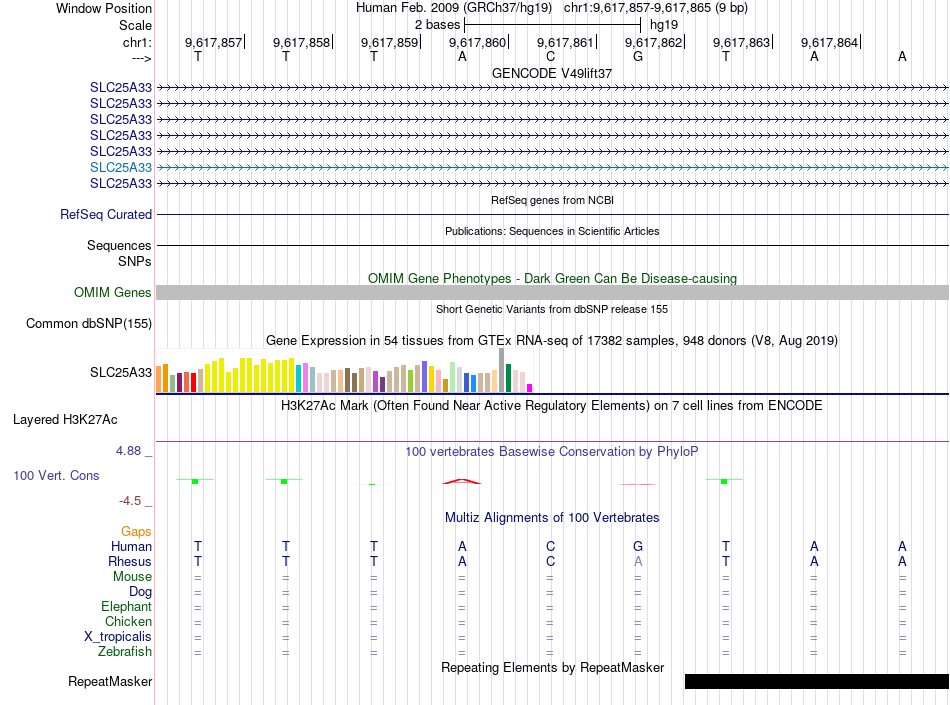This screenshot has height=705, width=950.
Task: Open the Layered H3K27Ac track label
Action: [65, 420]
